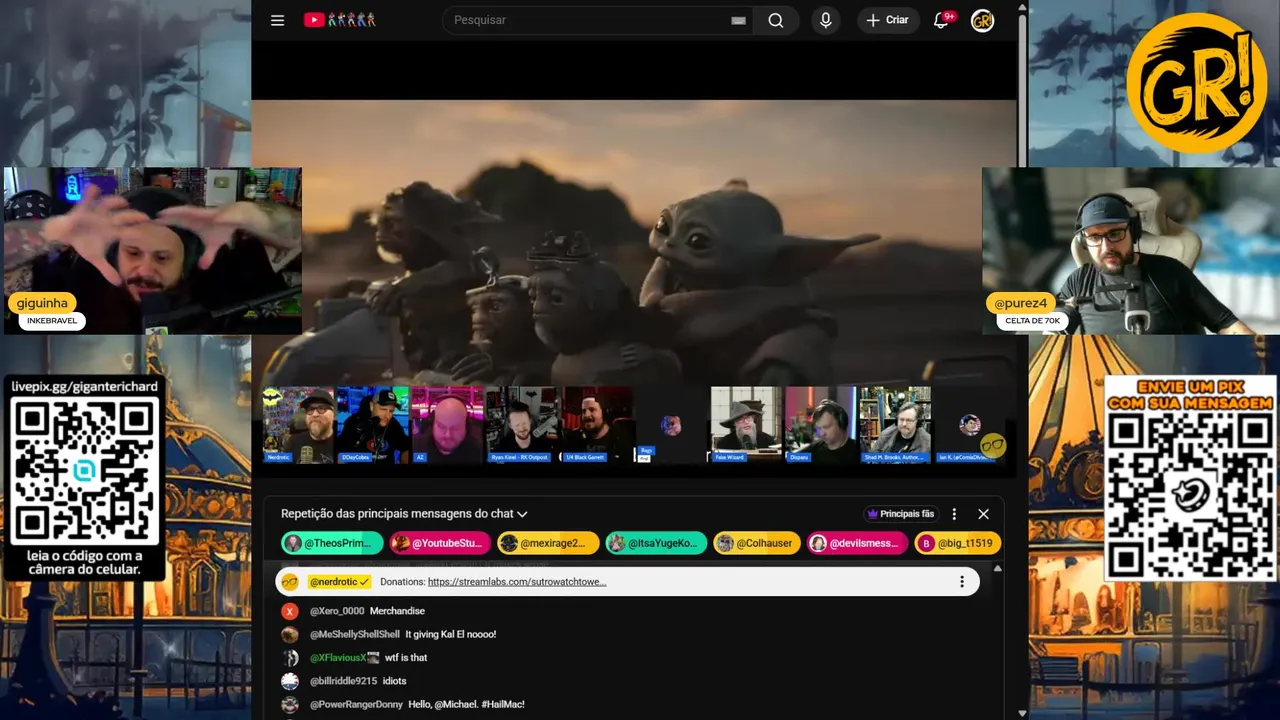Click the "It giving Kal El noooo!" message
Screen dimensions: 1280x720
click(451, 634)
